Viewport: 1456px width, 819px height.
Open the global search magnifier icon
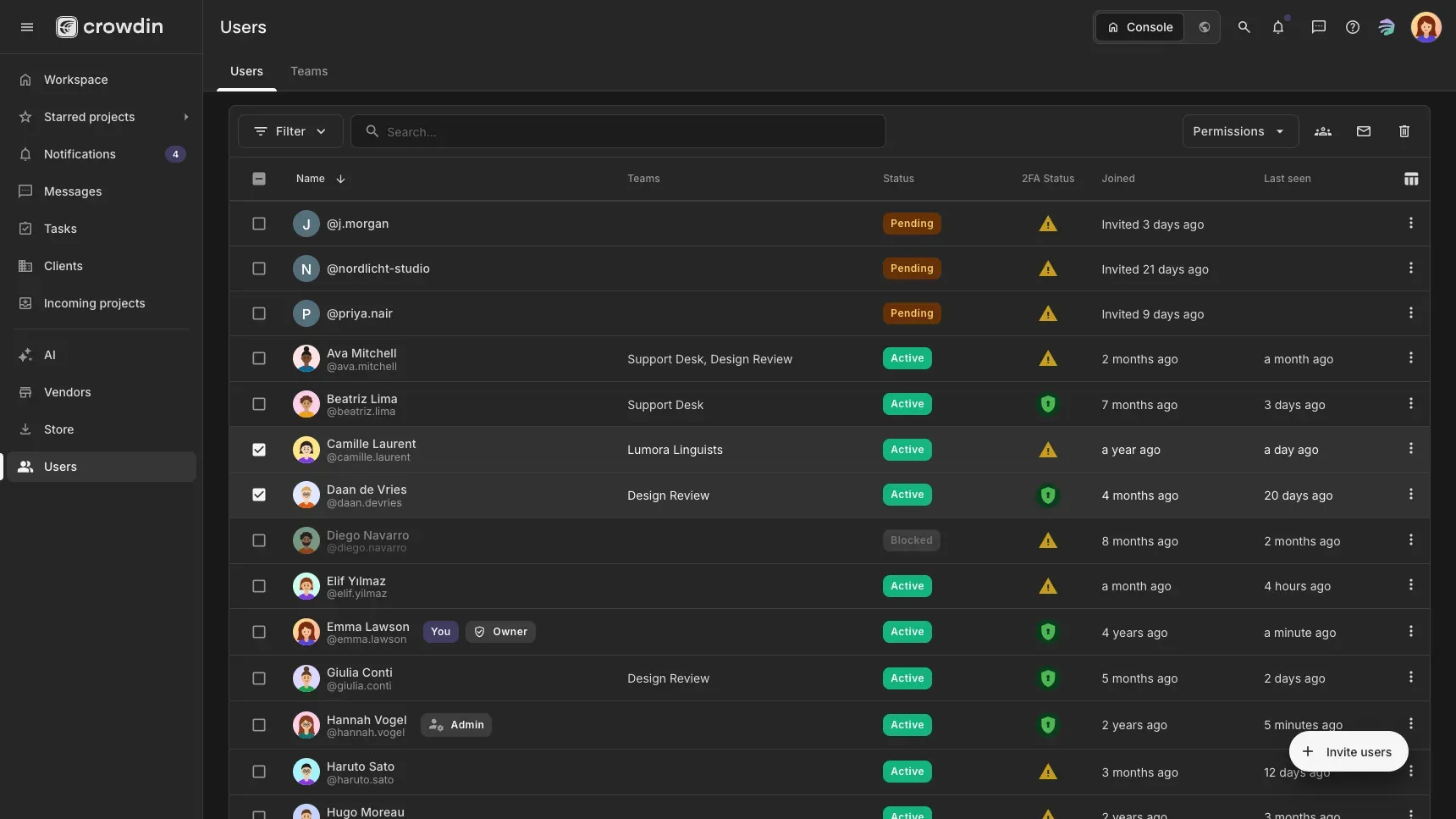pyautogui.click(x=1244, y=27)
